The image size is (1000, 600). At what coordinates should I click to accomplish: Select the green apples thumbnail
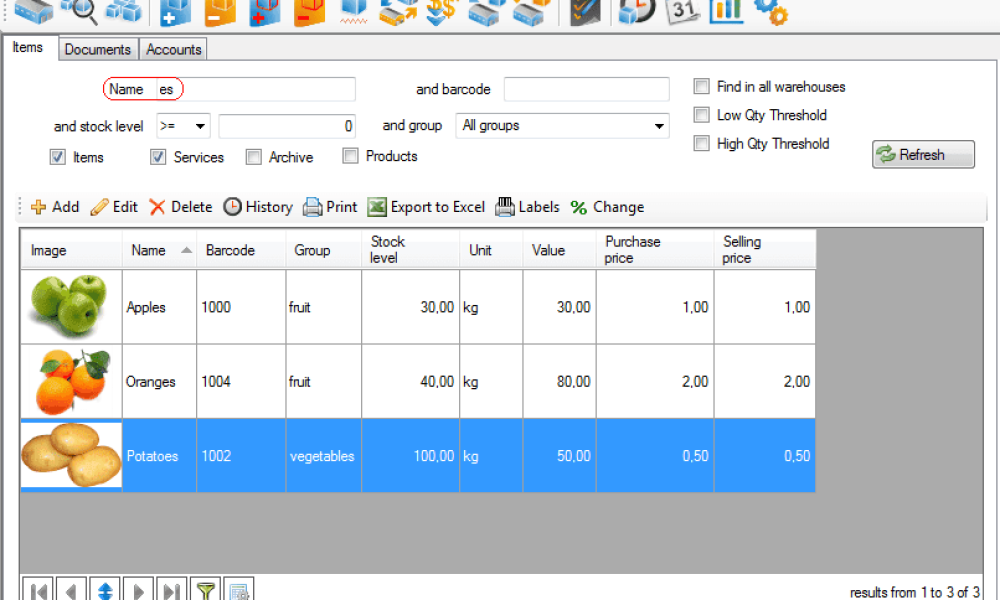(71, 307)
